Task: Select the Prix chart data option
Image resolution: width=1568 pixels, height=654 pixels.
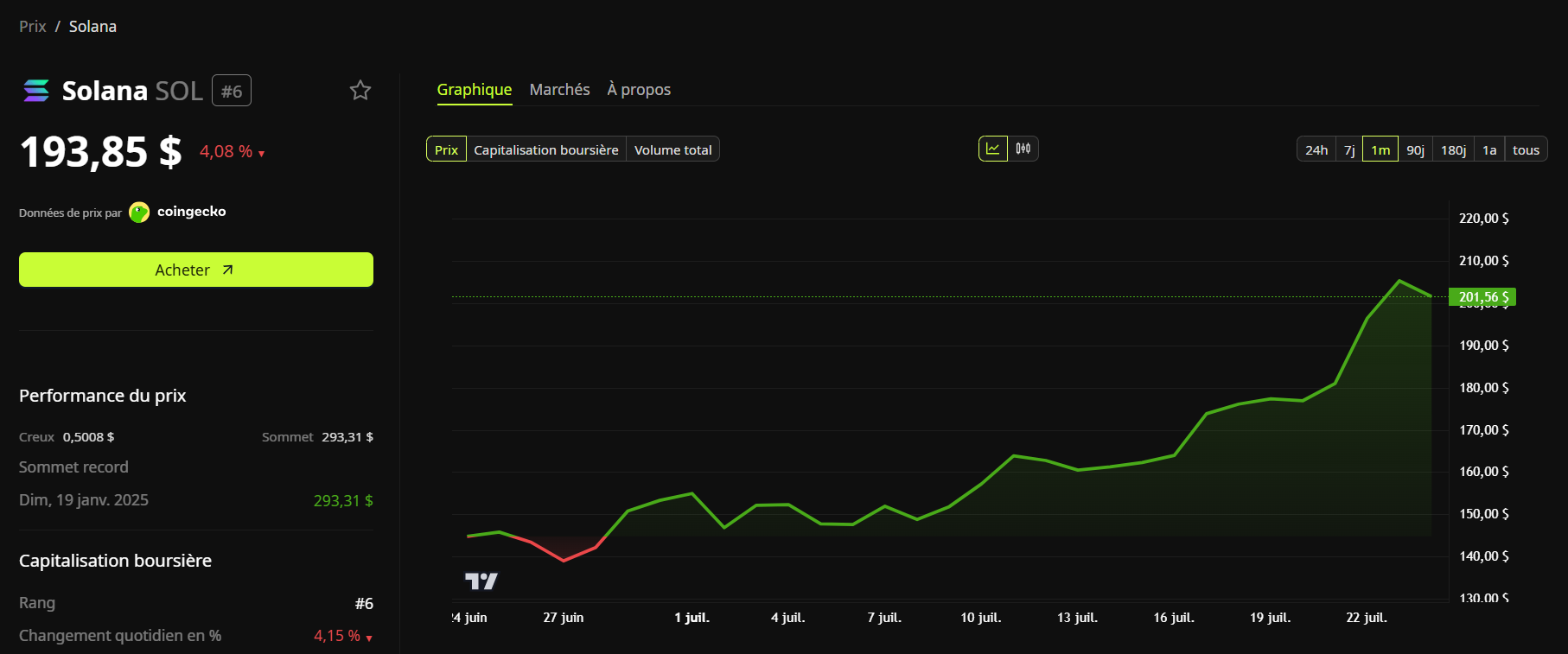Action: (446, 149)
